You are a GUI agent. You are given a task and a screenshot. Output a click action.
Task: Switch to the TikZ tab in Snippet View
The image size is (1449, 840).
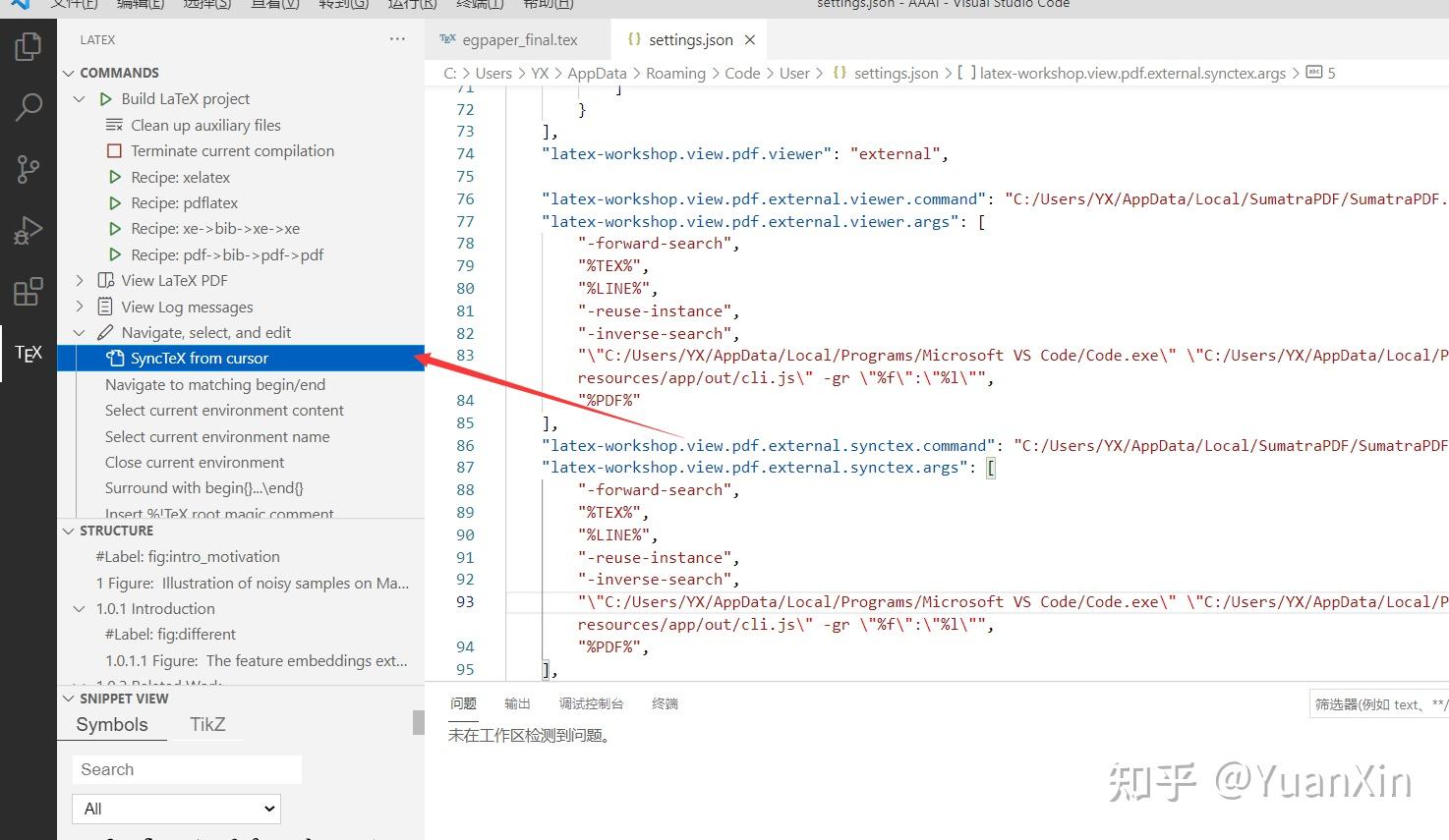(x=206, y=724)
